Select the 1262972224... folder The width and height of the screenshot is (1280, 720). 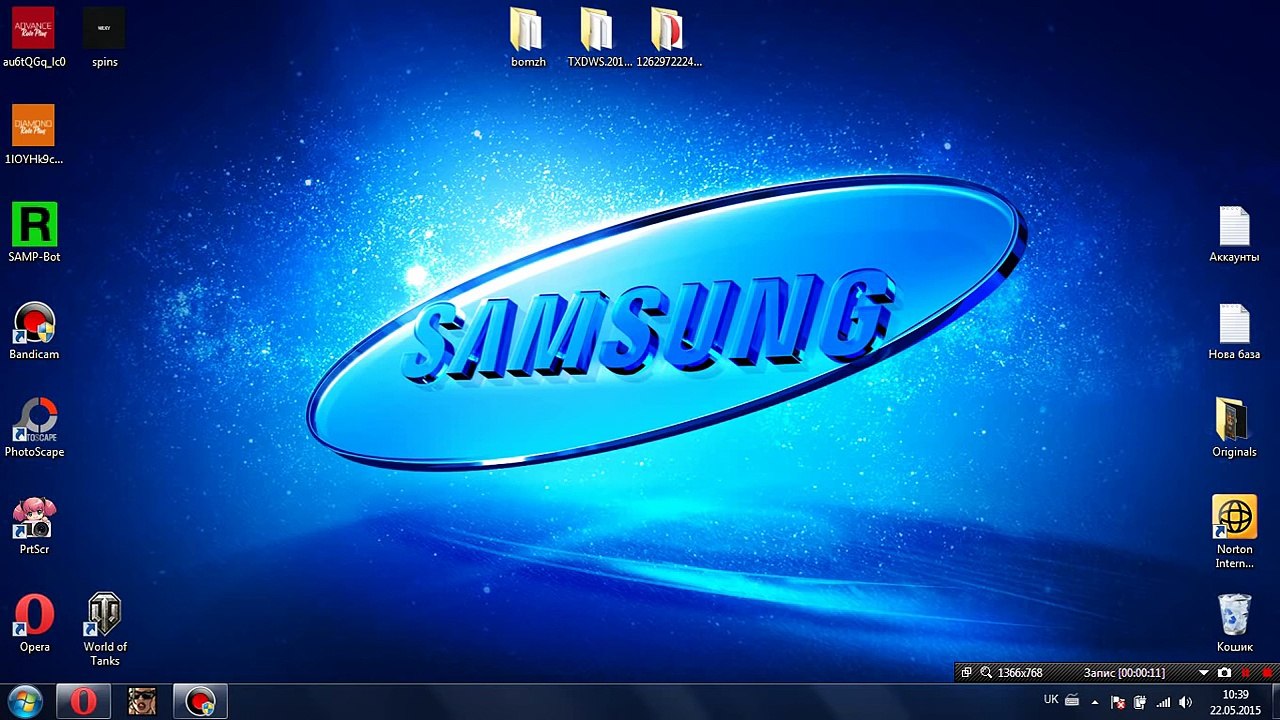(669, 37)
